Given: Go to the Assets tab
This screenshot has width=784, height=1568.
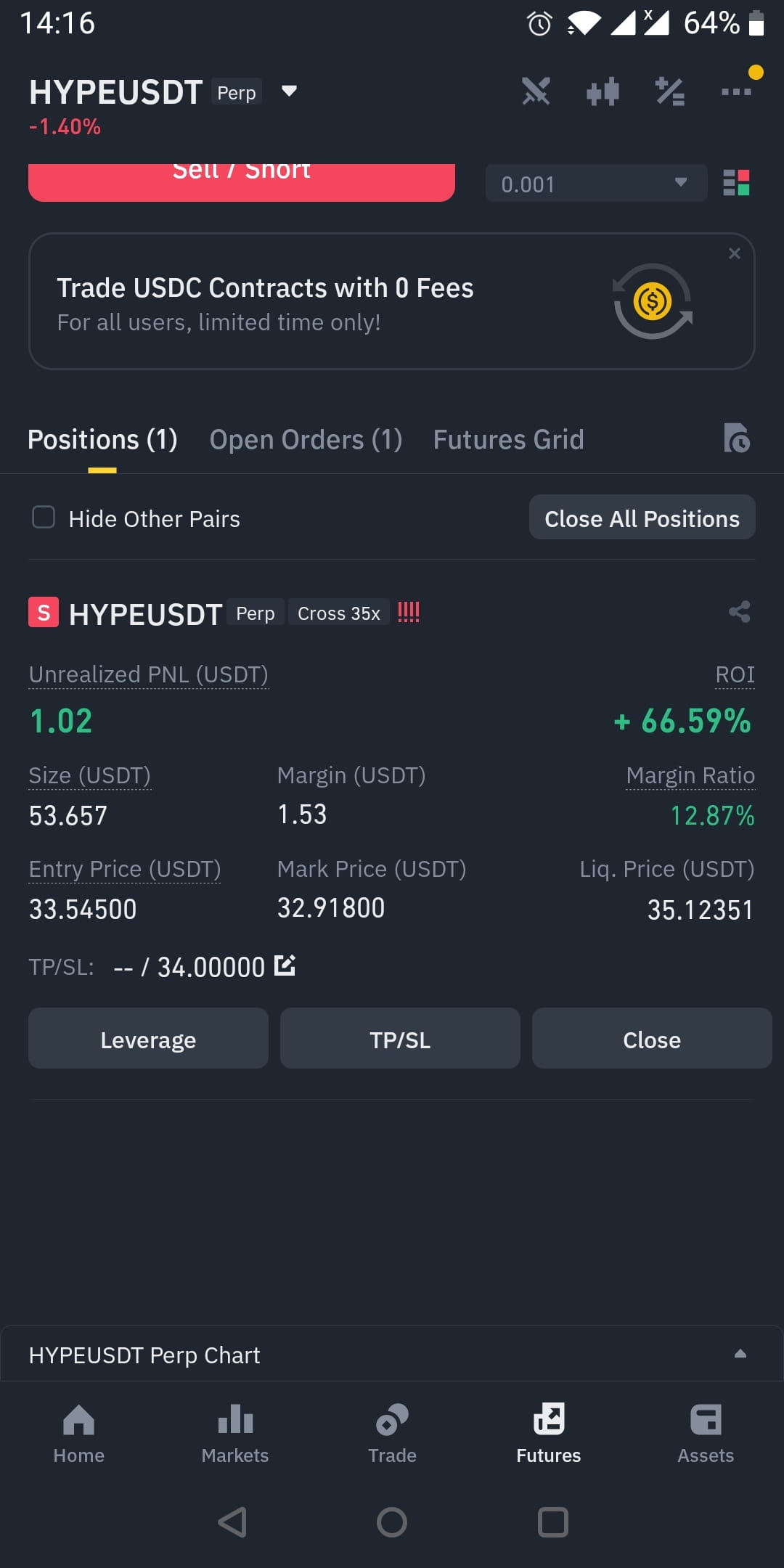Looking at the screenshot, I should click(706, 1434).
